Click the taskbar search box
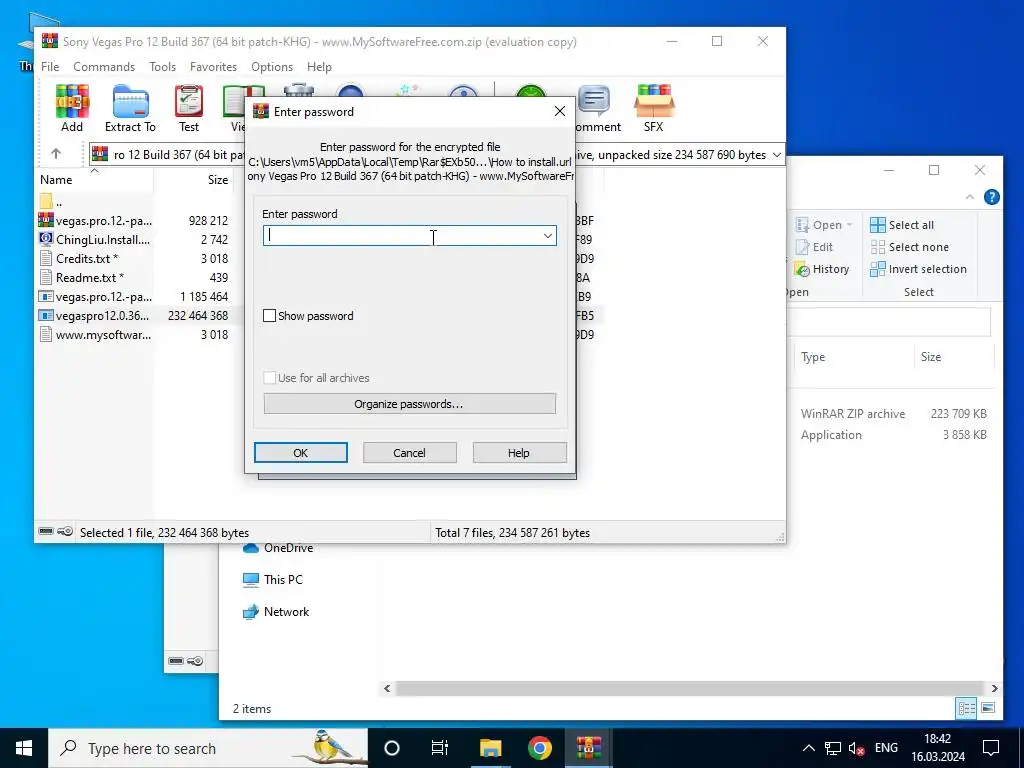This screenshot has width=1024, height=768. pos(209,748)
